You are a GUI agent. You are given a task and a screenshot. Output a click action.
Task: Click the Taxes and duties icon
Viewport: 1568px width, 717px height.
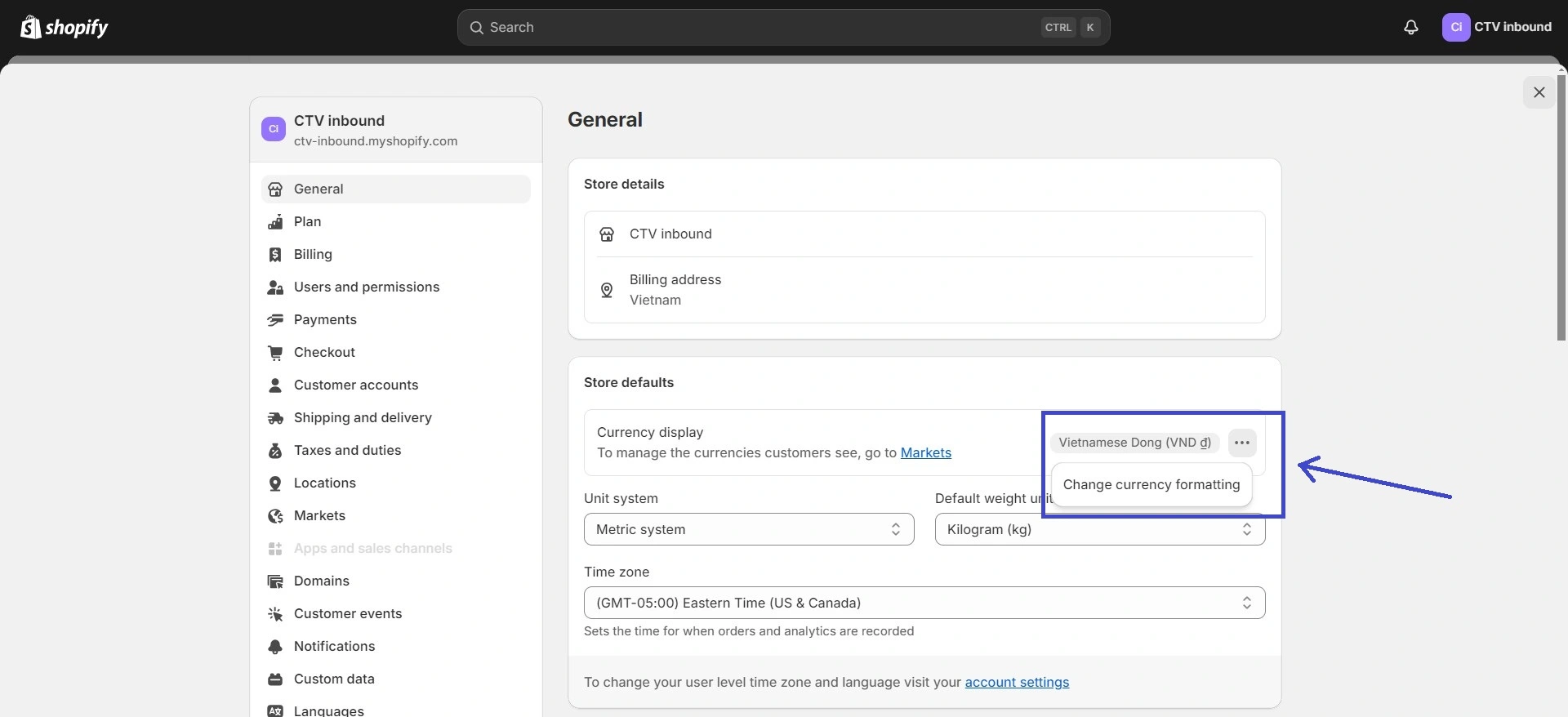(x=275, y=451)
